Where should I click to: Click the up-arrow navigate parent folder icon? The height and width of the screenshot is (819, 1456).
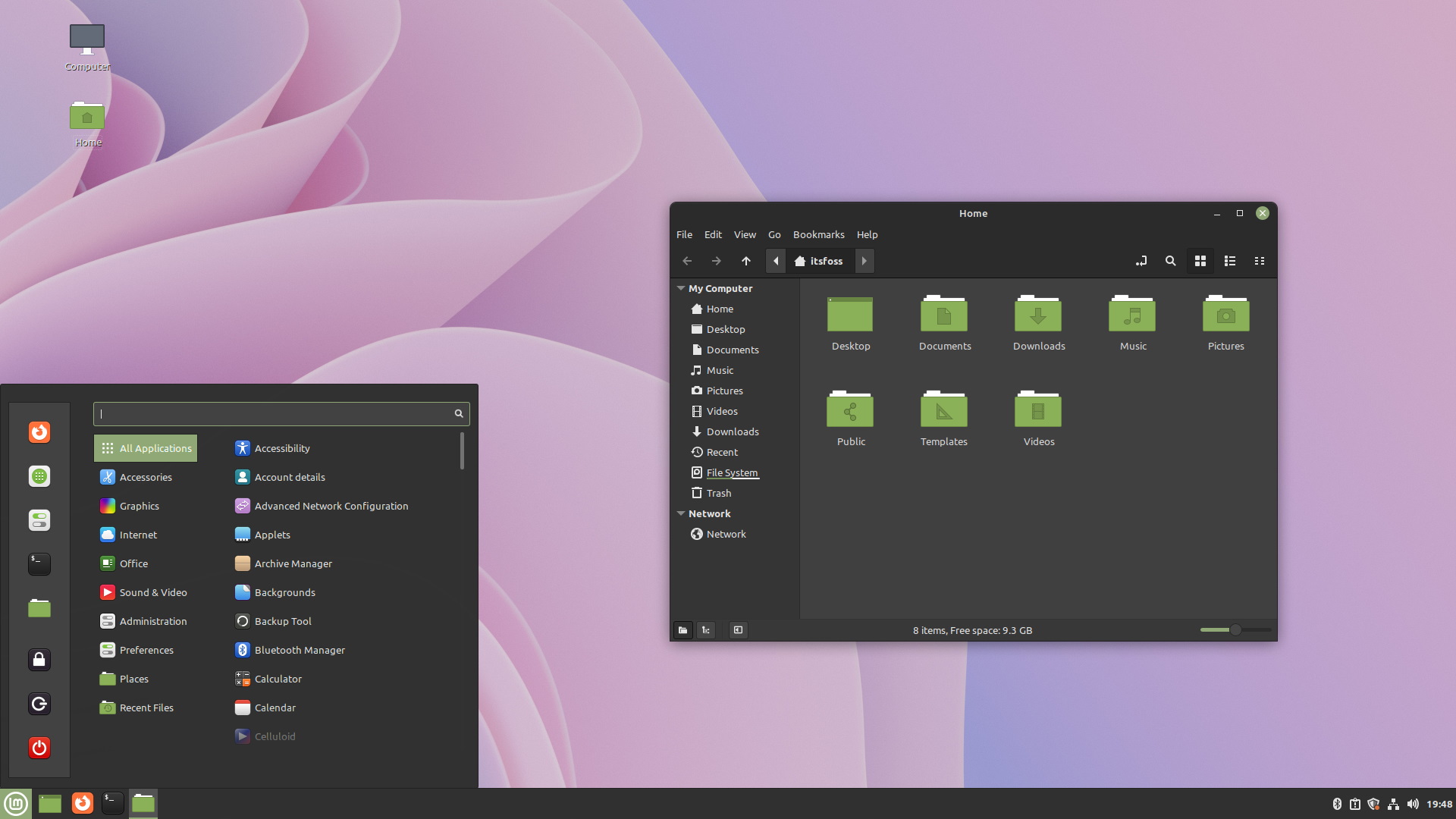[x=746, y=261]
